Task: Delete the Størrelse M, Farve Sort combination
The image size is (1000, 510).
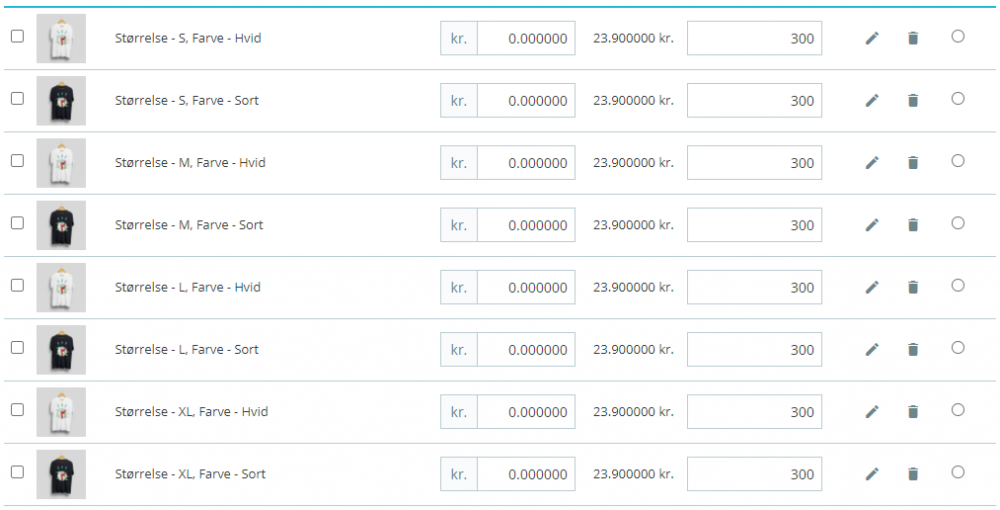Action: (912, 225)
